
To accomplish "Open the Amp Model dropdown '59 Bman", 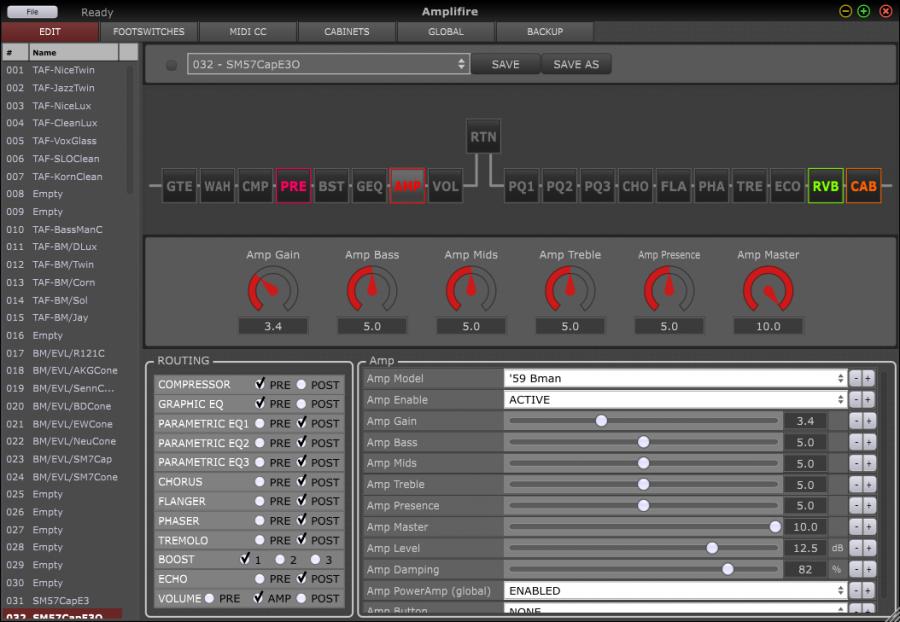I will [x=675, y=379].
